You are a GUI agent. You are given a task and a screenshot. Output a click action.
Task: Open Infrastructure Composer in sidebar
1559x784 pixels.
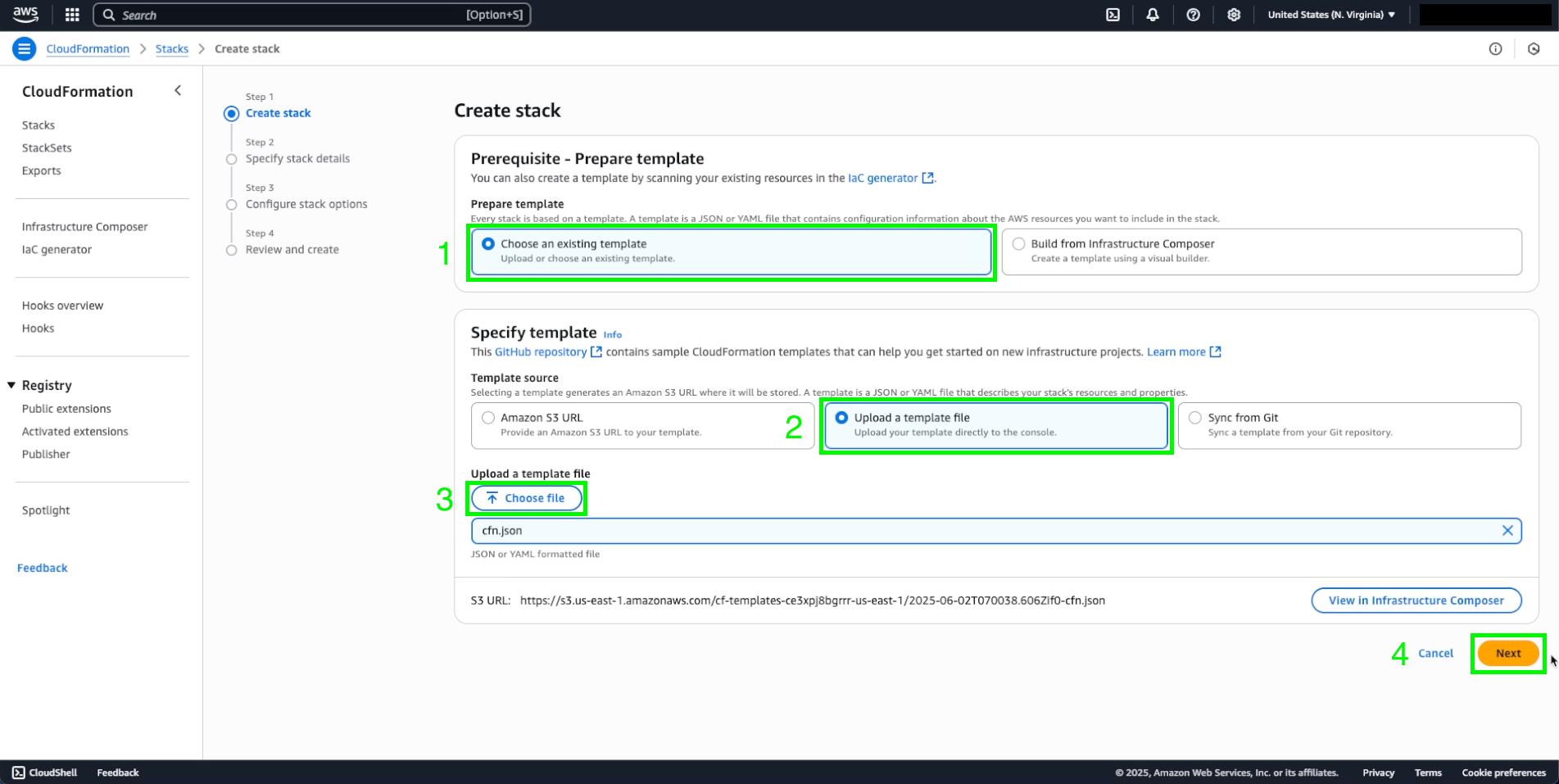click(85, 227)
